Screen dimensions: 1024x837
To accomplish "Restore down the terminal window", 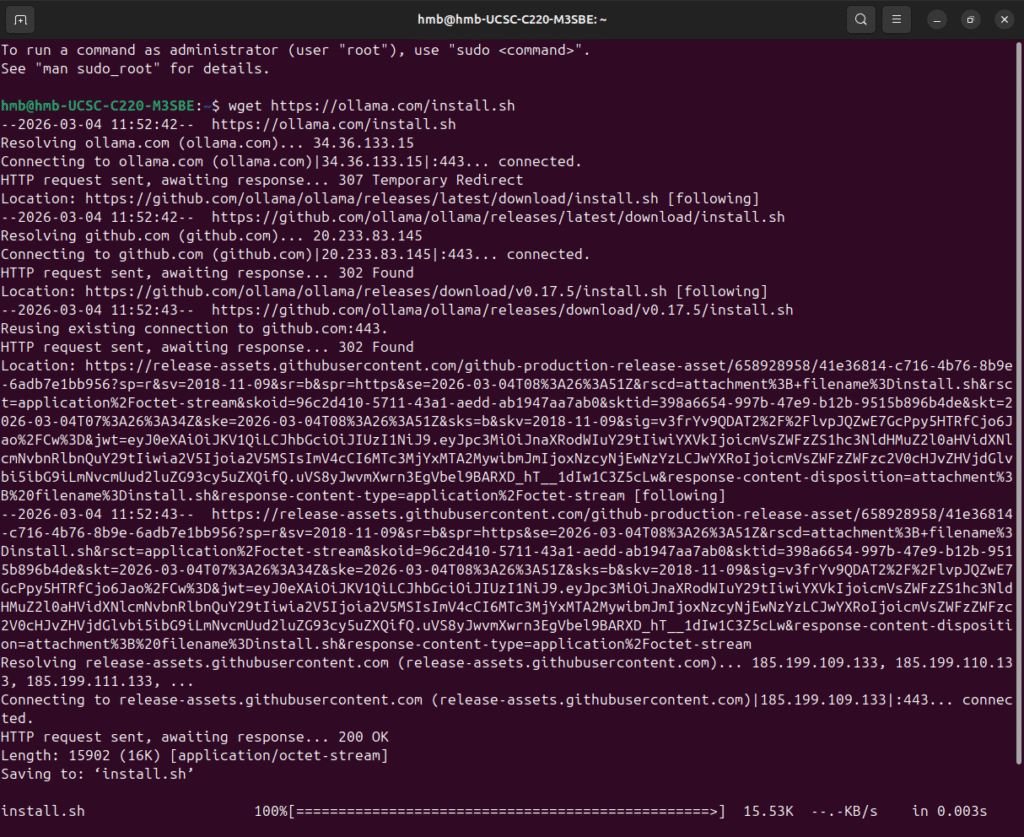I will point(969,19).
